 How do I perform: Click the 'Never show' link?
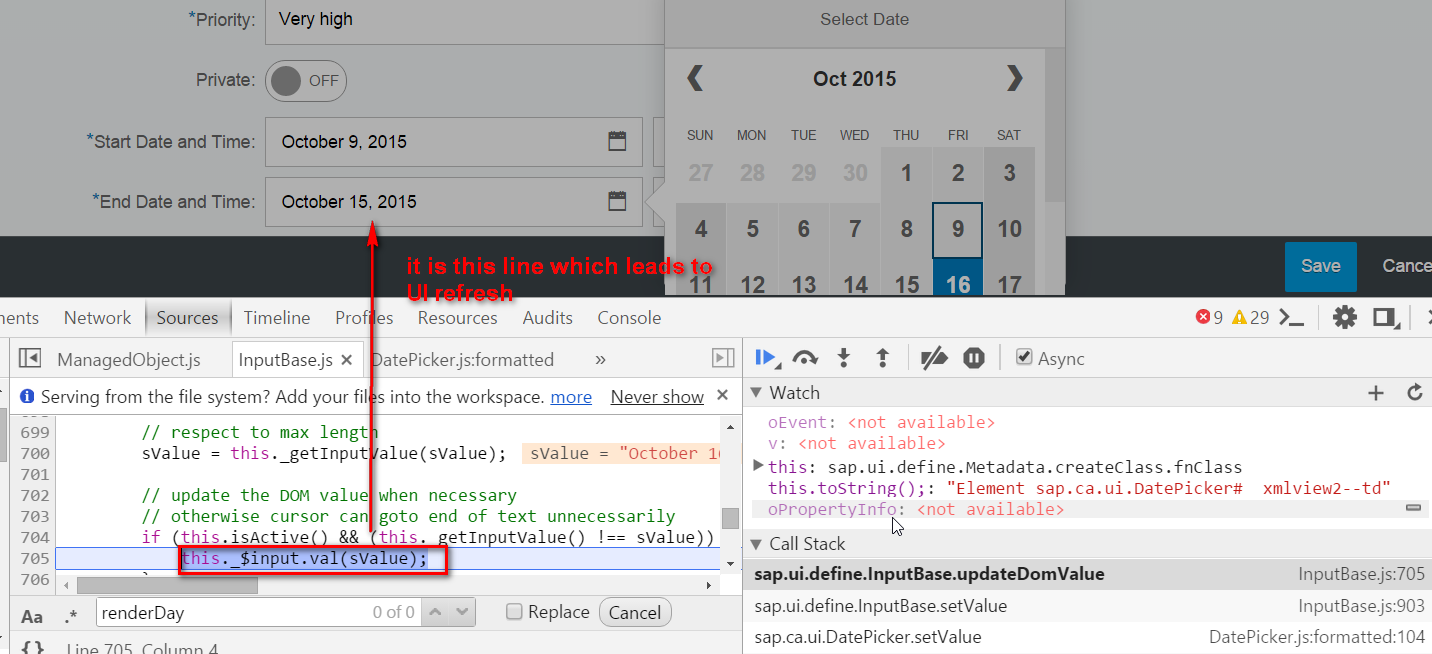tap(657, 397)
